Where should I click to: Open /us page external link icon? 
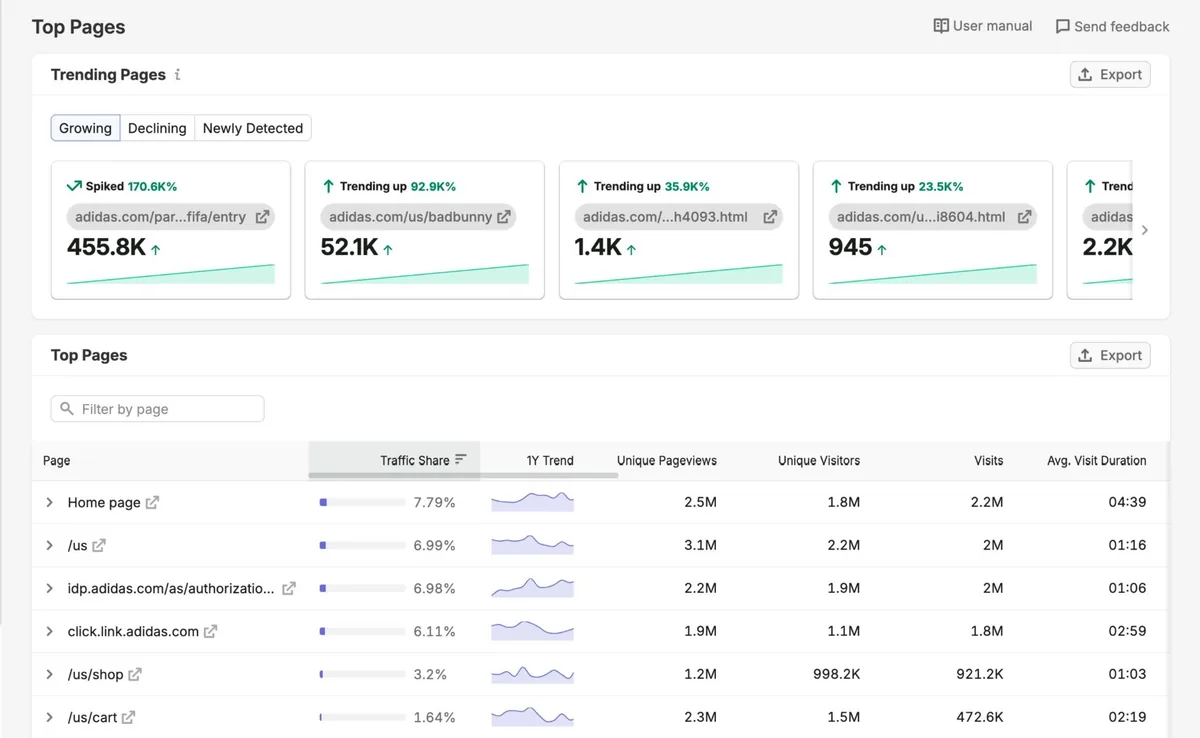(99, 546)
